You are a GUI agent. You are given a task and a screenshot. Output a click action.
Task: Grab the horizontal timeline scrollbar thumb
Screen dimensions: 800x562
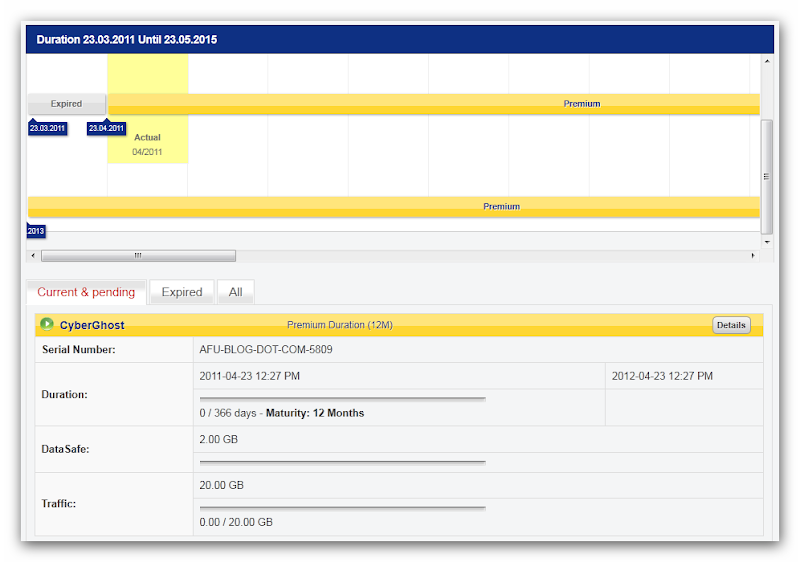click(x=138, y=256)
